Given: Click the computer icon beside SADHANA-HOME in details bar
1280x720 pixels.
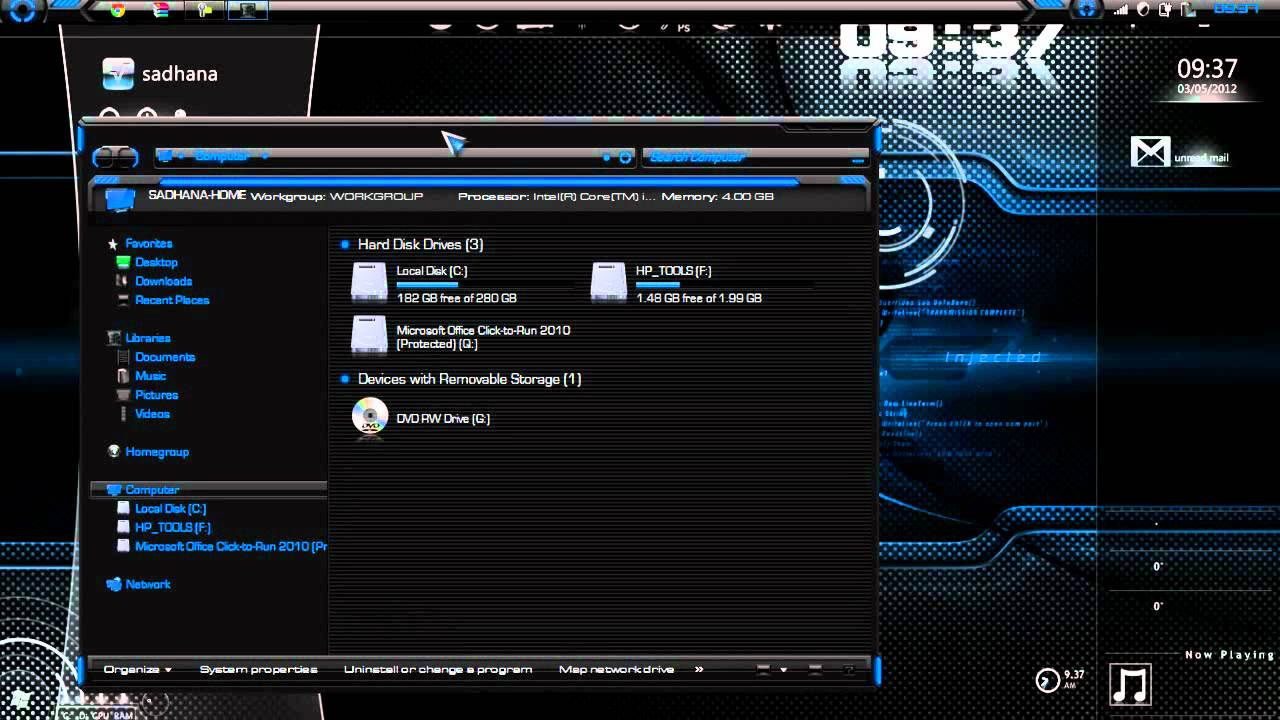Looking at the screenshot, I should pyautogui.click(x=119, y=198).
